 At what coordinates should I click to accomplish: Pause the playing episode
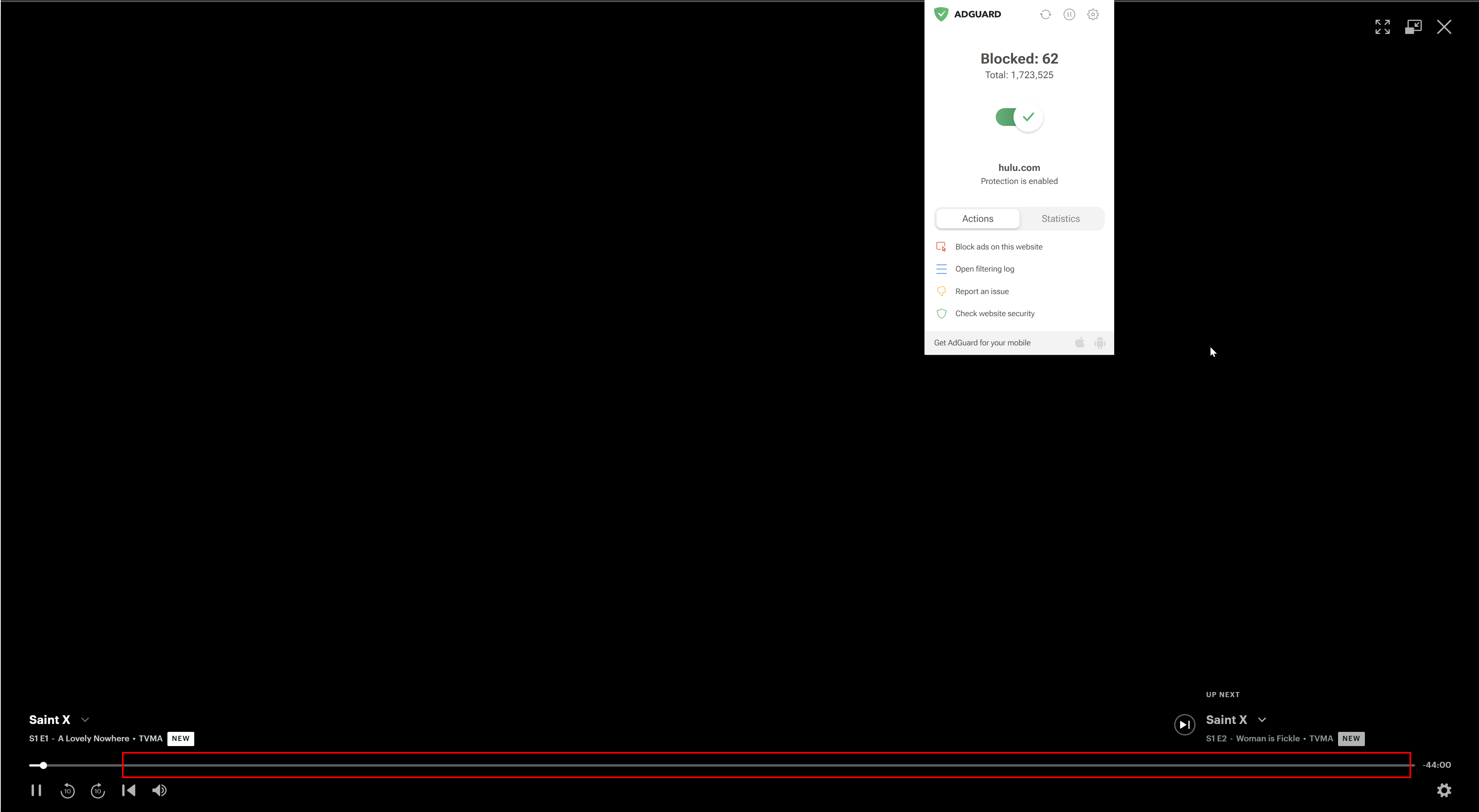pyautogui.click(x=36, y=790)
